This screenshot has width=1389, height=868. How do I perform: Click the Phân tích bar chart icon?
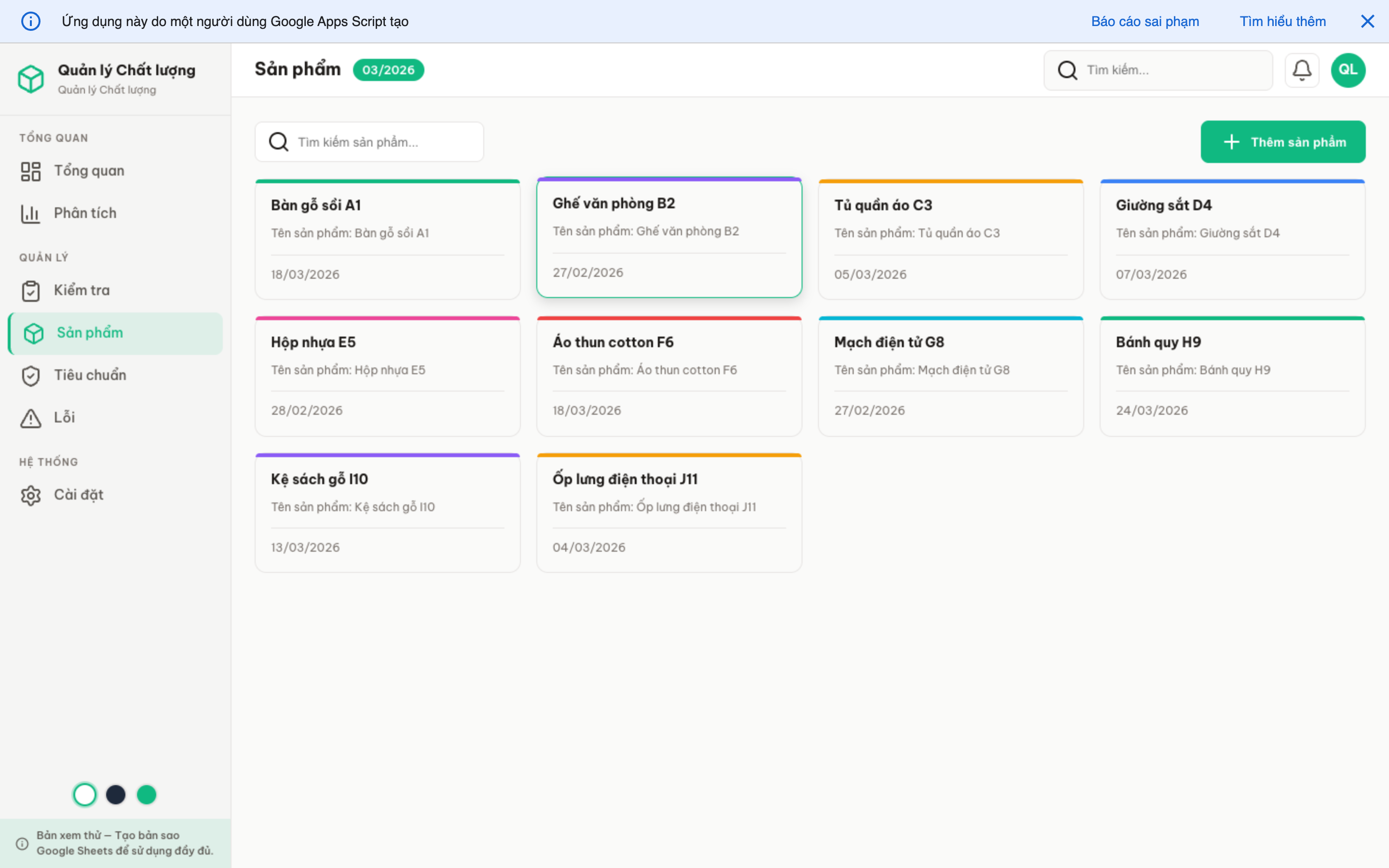pyautogui.click(x=30, y=214)
